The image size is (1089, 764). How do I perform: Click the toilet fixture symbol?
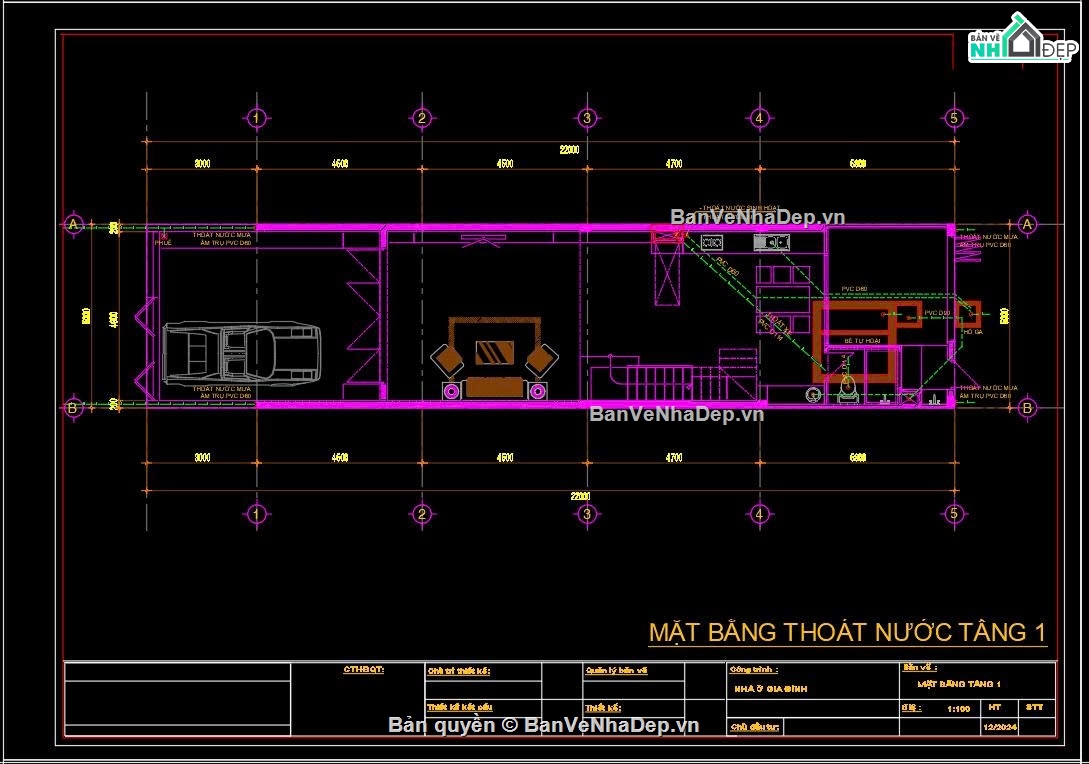tap(846, 388)
